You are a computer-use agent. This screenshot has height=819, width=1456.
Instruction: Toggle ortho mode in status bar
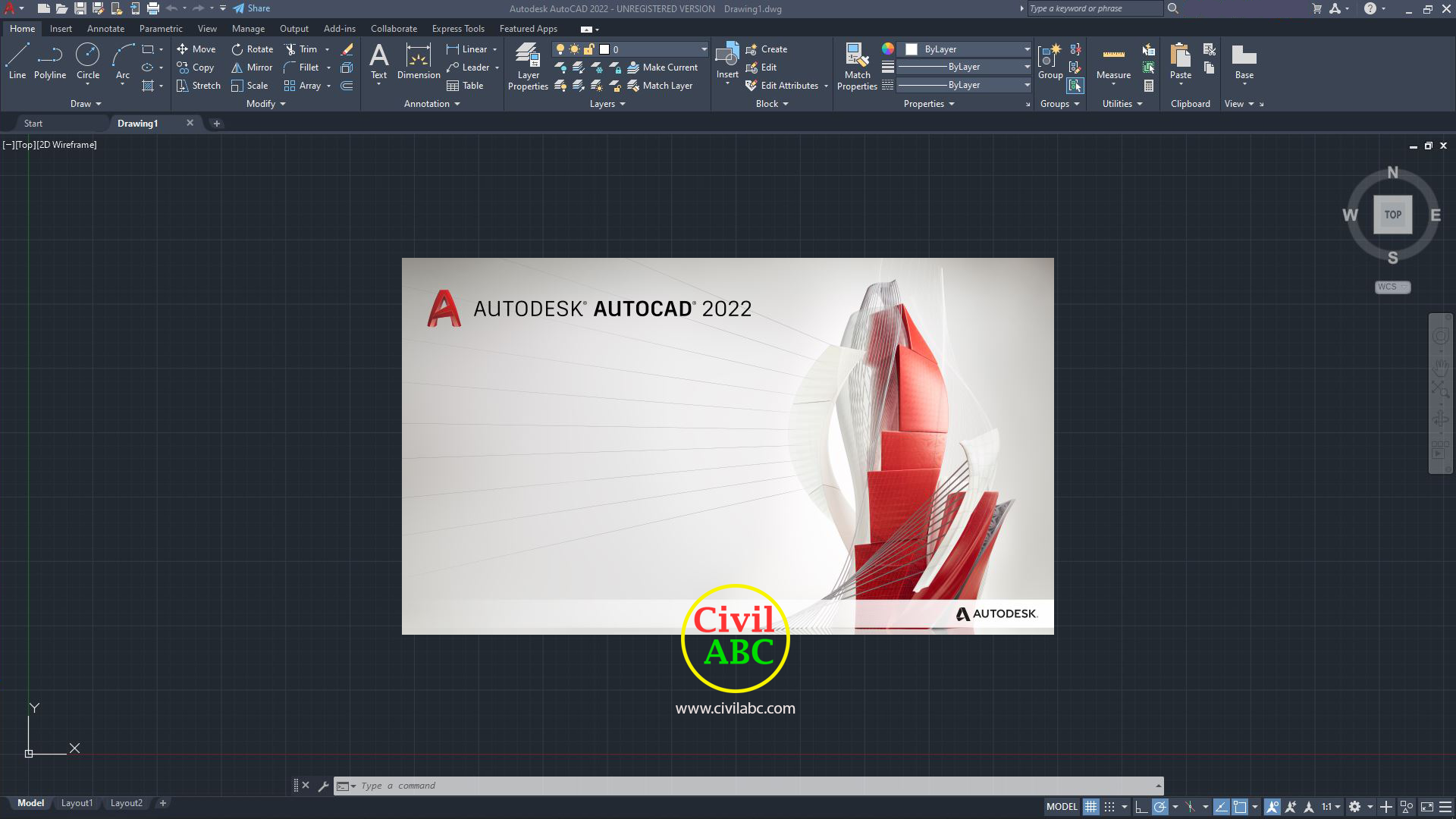[1141, 807]
